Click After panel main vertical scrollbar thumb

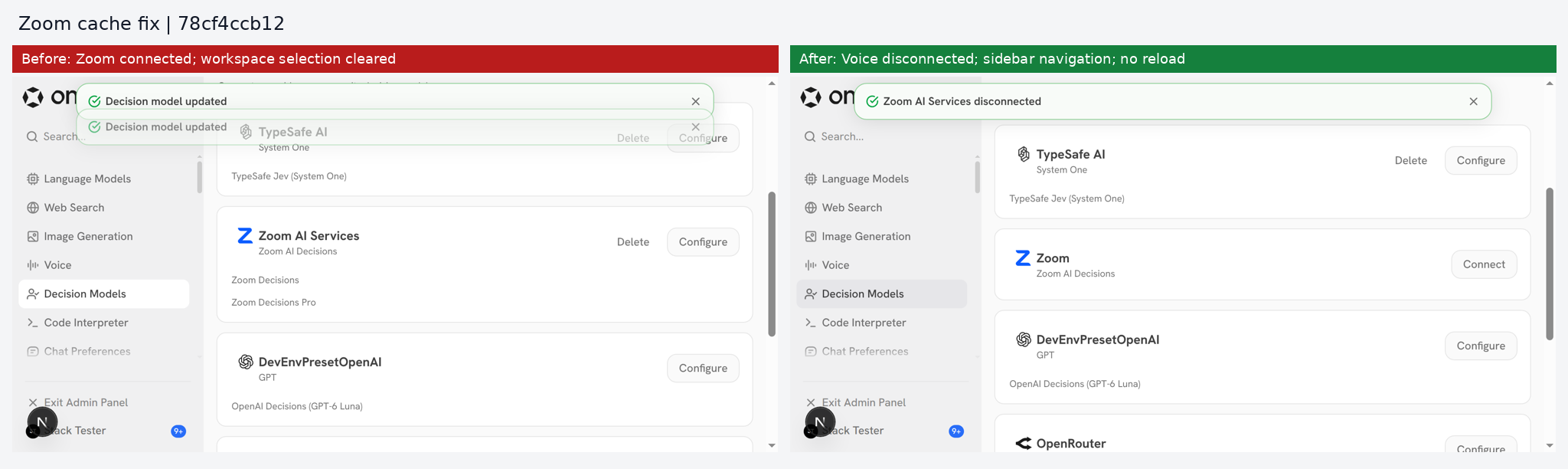pyautogui.click(x=1550, y=264)
